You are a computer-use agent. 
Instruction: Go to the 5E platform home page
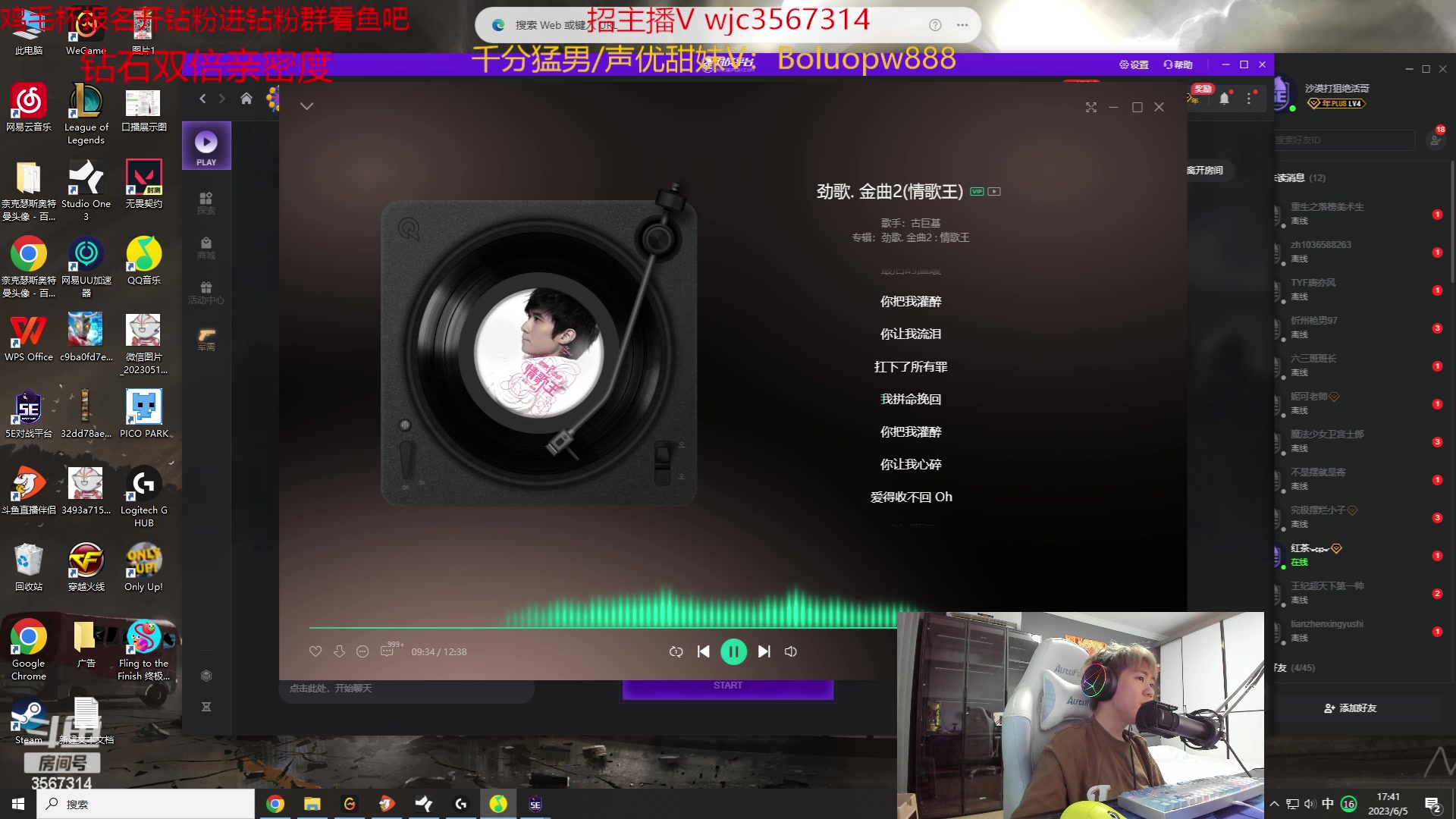pos(246,99)
